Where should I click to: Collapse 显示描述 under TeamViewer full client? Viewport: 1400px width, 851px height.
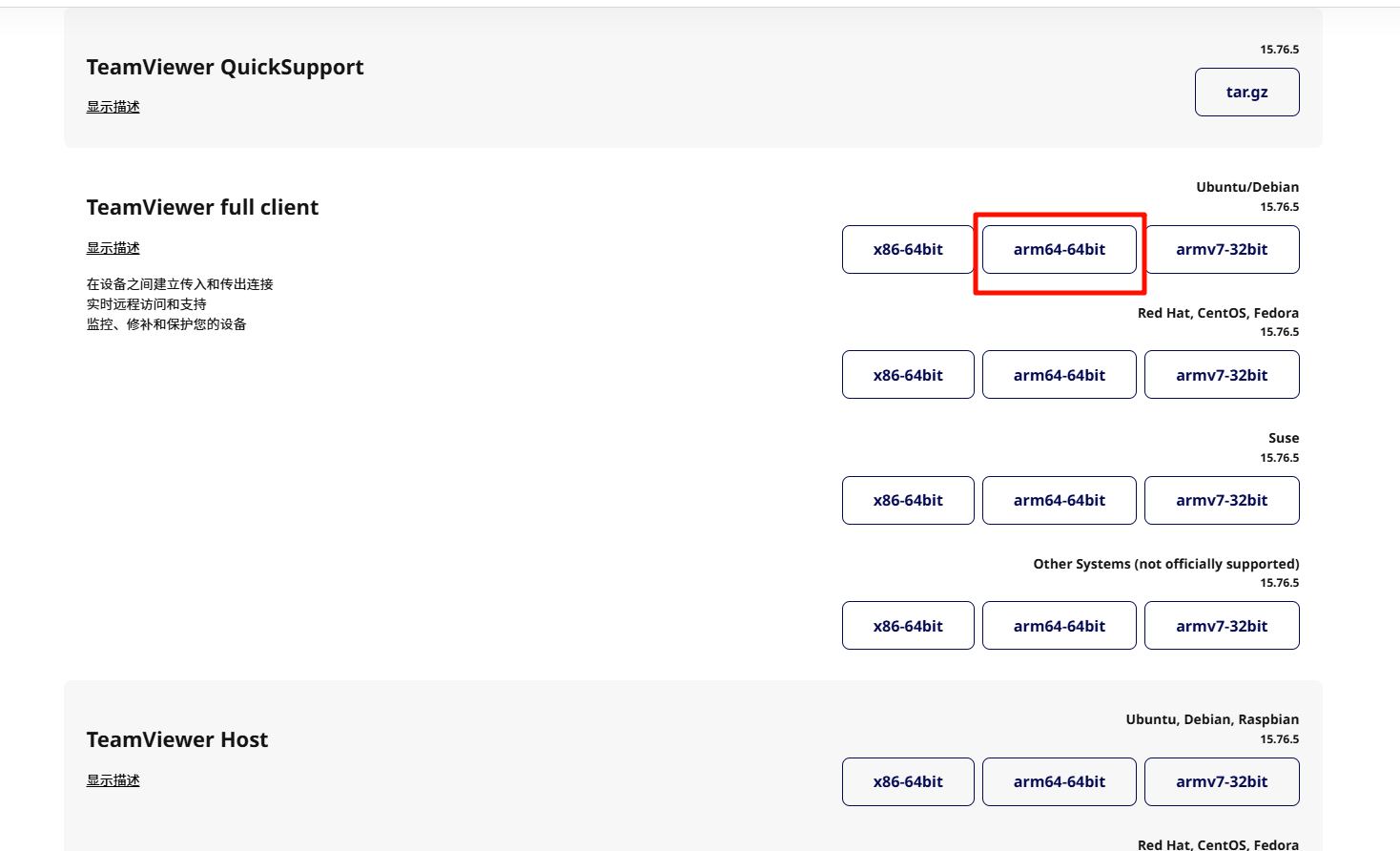pyautogui.click(x=113, y=248)
